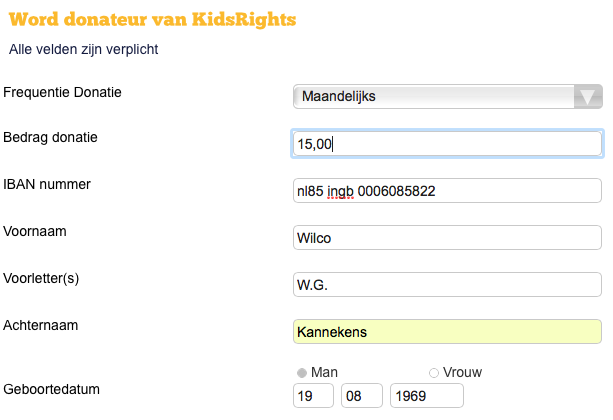Select the Man radio button
This screenshot has width=613, height=420.
pos(302,372)
